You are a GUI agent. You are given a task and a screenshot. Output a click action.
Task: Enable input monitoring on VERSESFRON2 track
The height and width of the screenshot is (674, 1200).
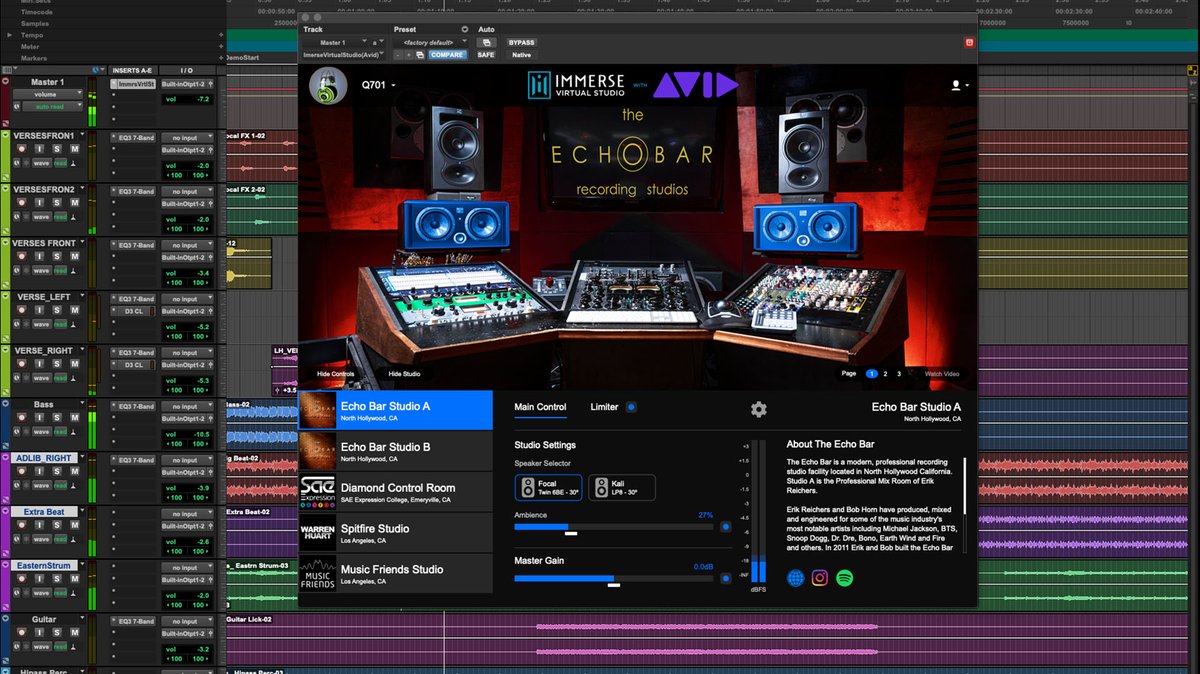[39, 202]
